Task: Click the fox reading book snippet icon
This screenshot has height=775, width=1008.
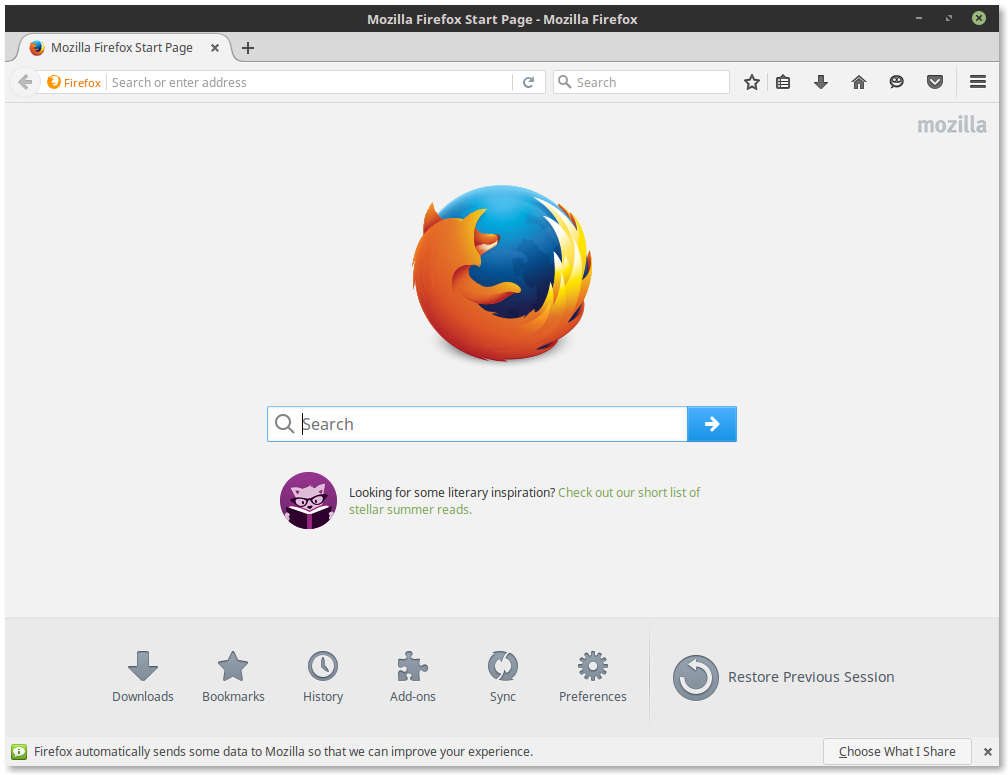Action: click(309, 501)
